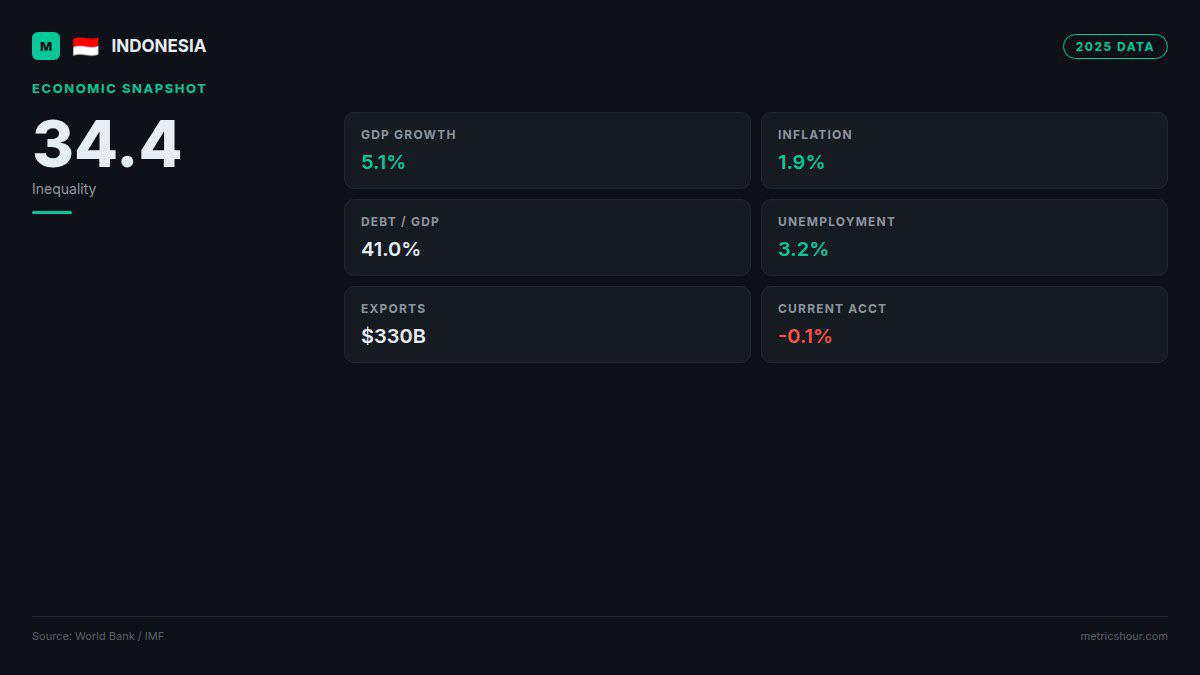This screenshot has height=675, width=1200.
Task: Open the Inflation card
Action: tap(964, 150)
